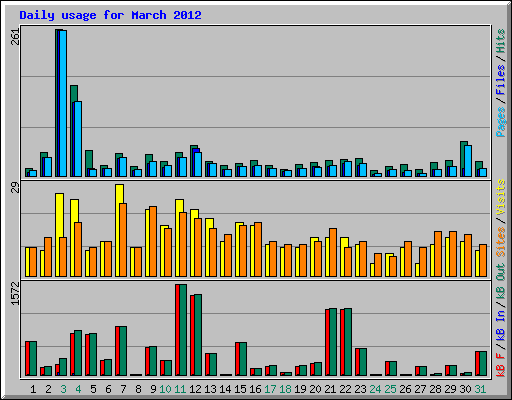The image size is (512, 400).
Task: Click the 'kB F' legend label
Action: point(500,365)
